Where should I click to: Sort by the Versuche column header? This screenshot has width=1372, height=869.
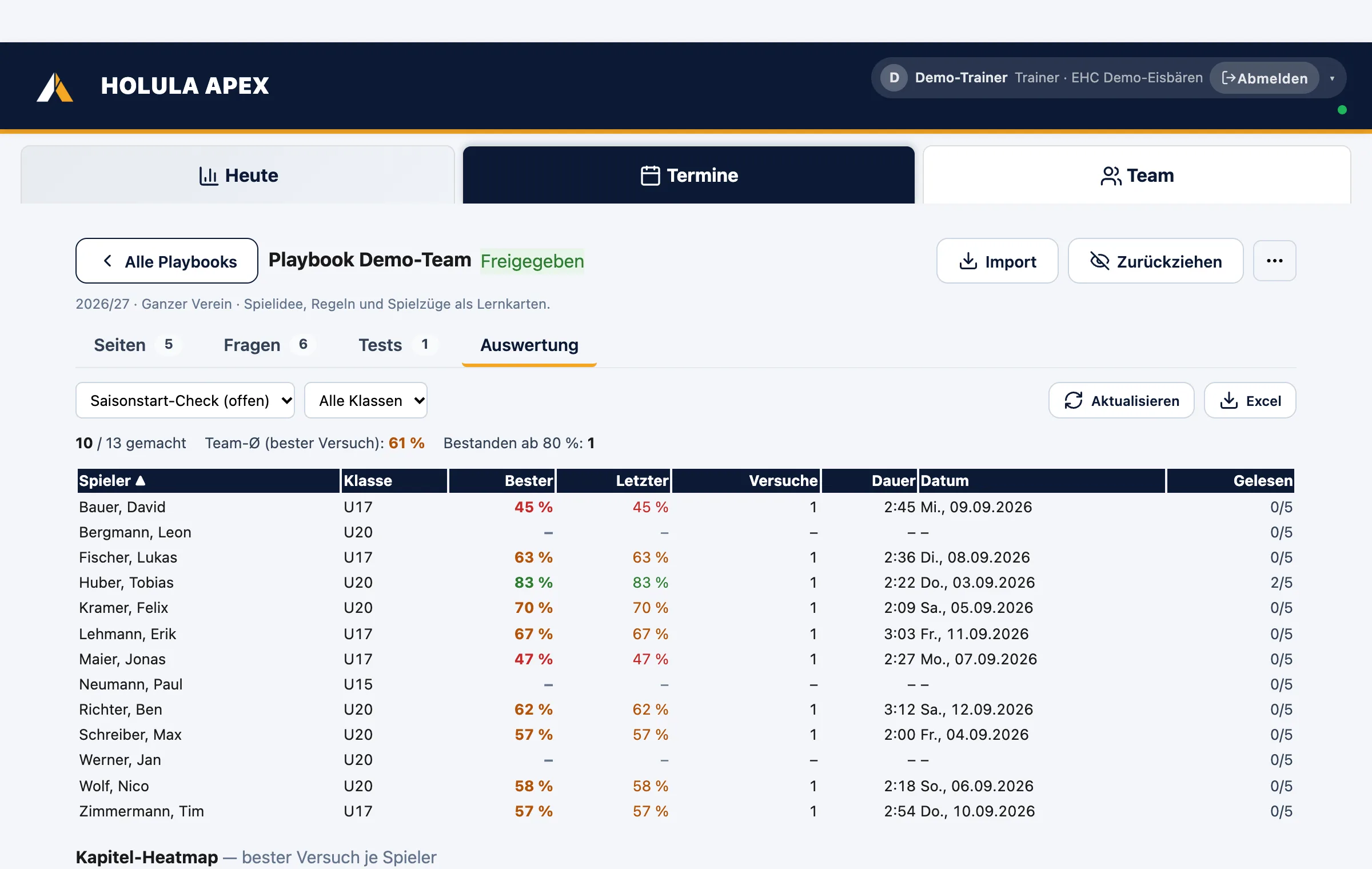coord(746,481)
